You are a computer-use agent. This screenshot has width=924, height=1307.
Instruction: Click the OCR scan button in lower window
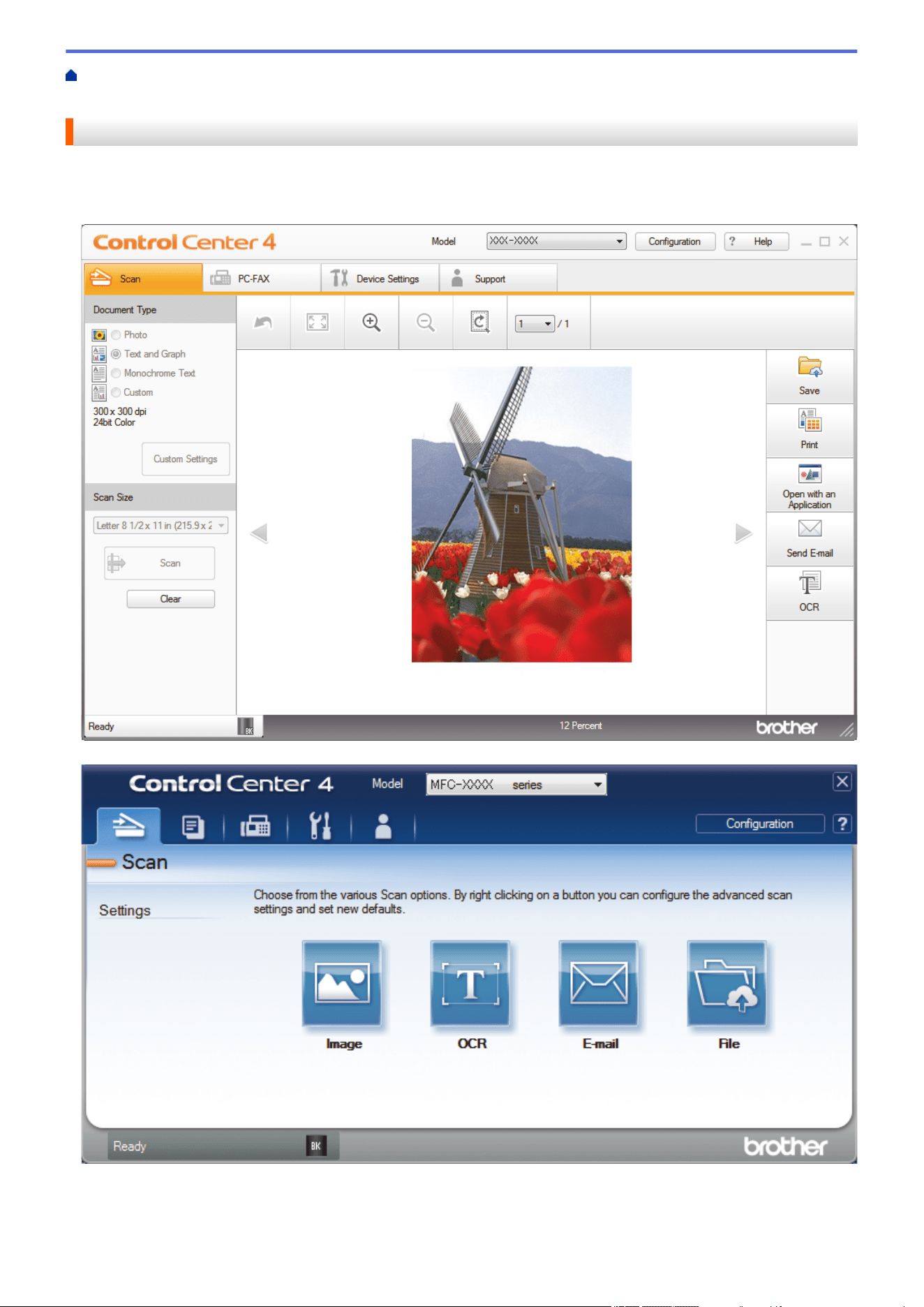tap(470, 983)
